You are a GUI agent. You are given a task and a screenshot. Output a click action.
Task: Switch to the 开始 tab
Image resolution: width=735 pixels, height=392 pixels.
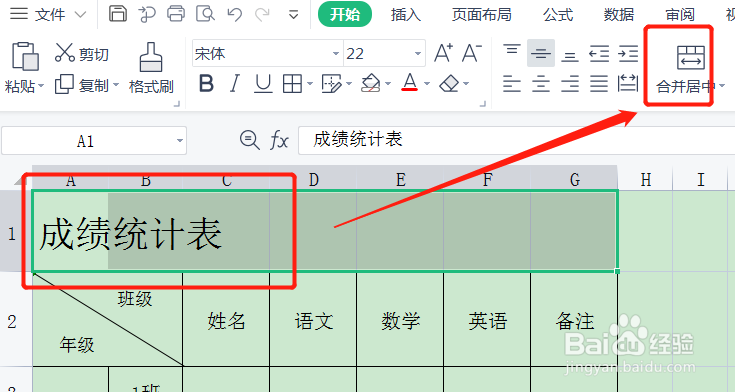click(345, 15)
